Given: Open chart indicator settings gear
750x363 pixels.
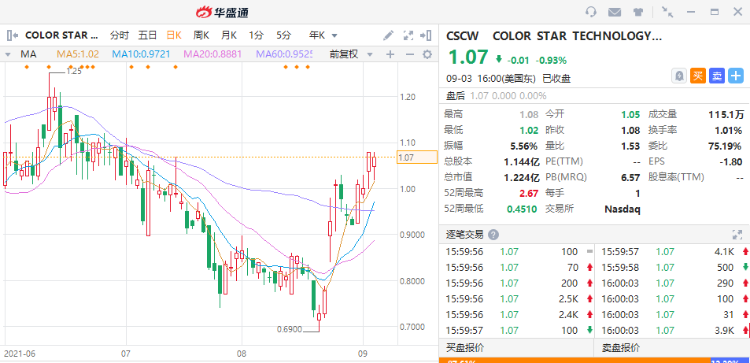Looking at the screenshot, I should [x=427, y=54].
